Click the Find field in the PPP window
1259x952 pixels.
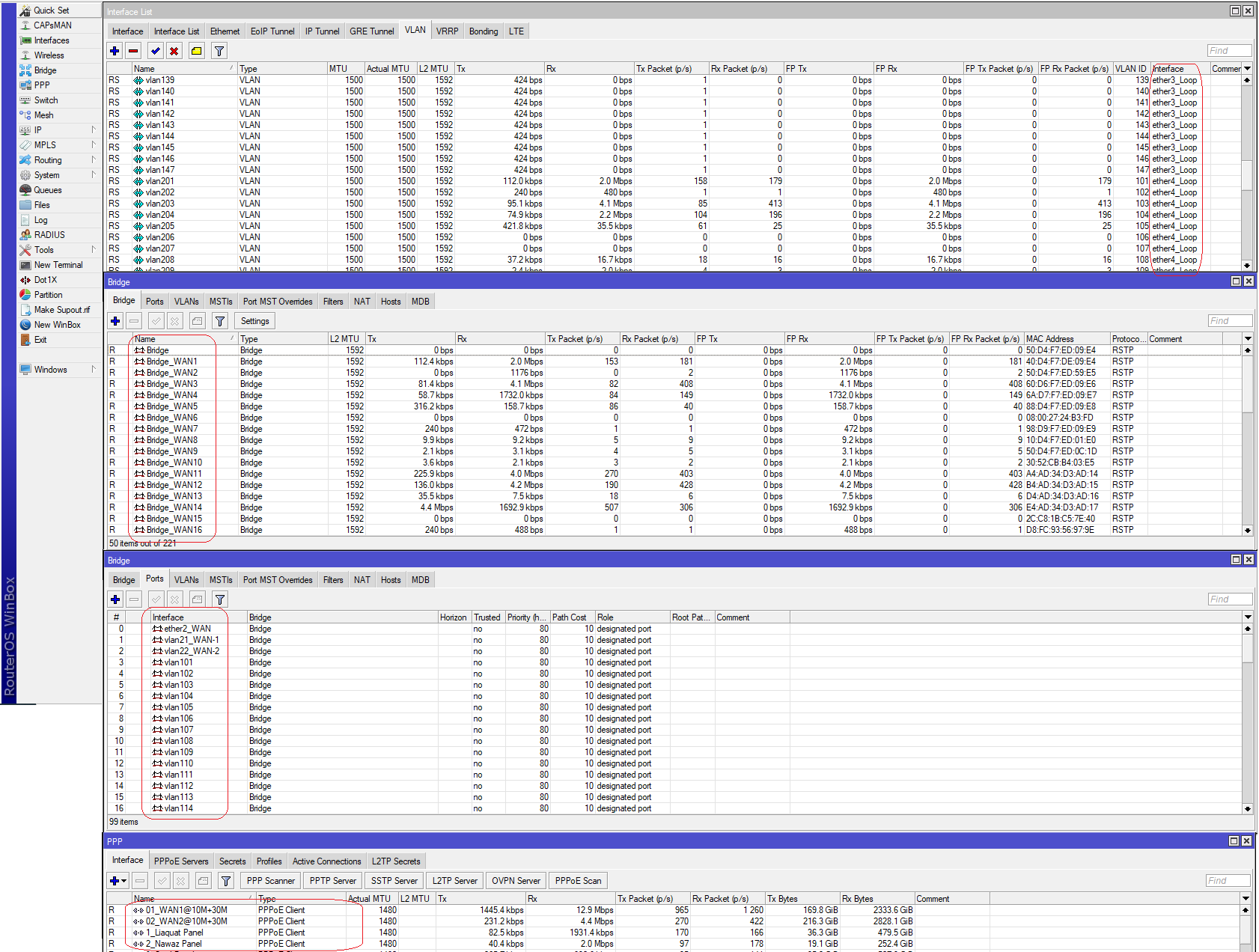1228,880
